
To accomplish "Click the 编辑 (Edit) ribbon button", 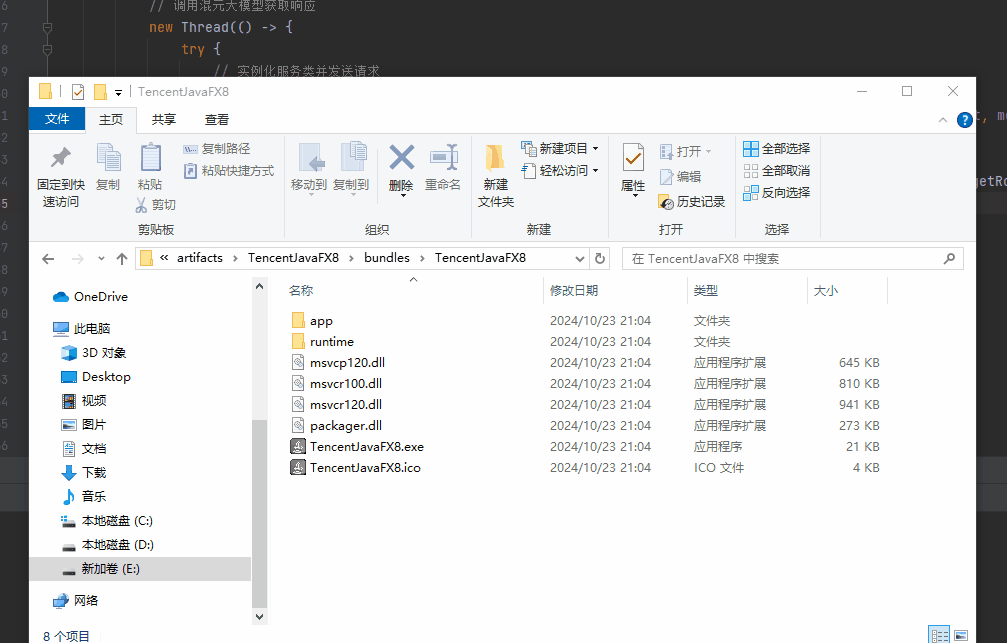I will 679,177.
